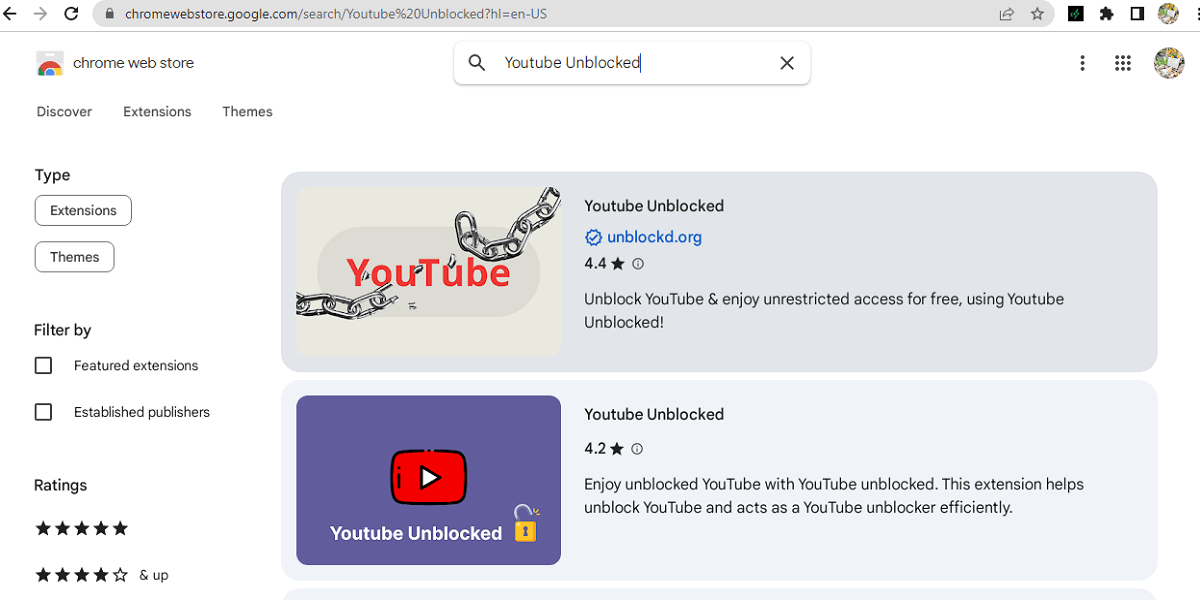Click the info icon next to 4.2 rating
The image size is (1200, 600).
pyautogui.click(x=637, y=449)
